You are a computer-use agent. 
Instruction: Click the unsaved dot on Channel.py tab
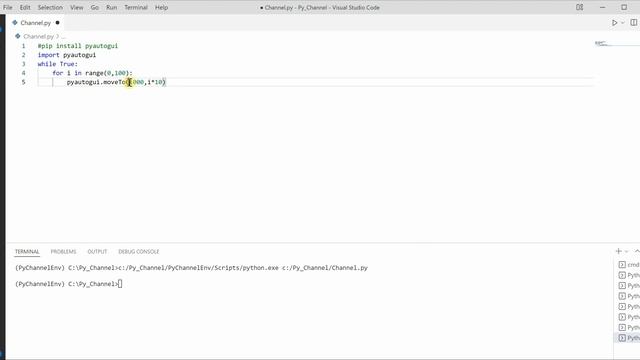[x=57, y=23]
